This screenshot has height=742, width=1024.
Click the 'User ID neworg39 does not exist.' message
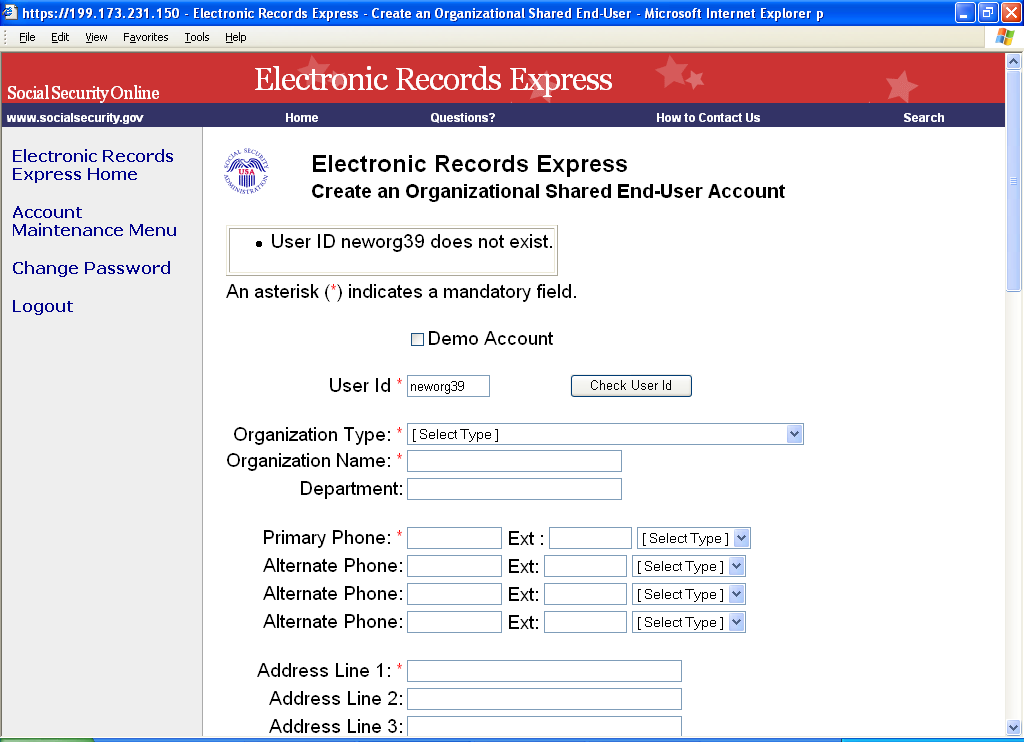pos(412,242)
